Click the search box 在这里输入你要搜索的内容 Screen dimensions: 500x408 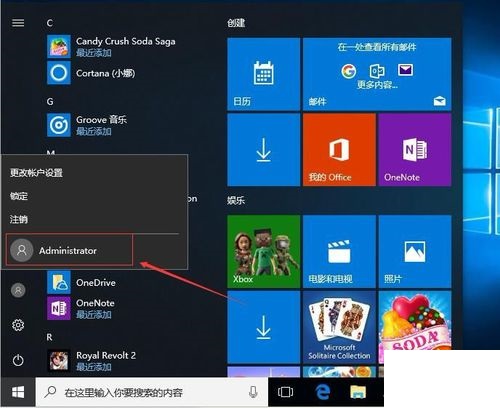coord(152,392)
